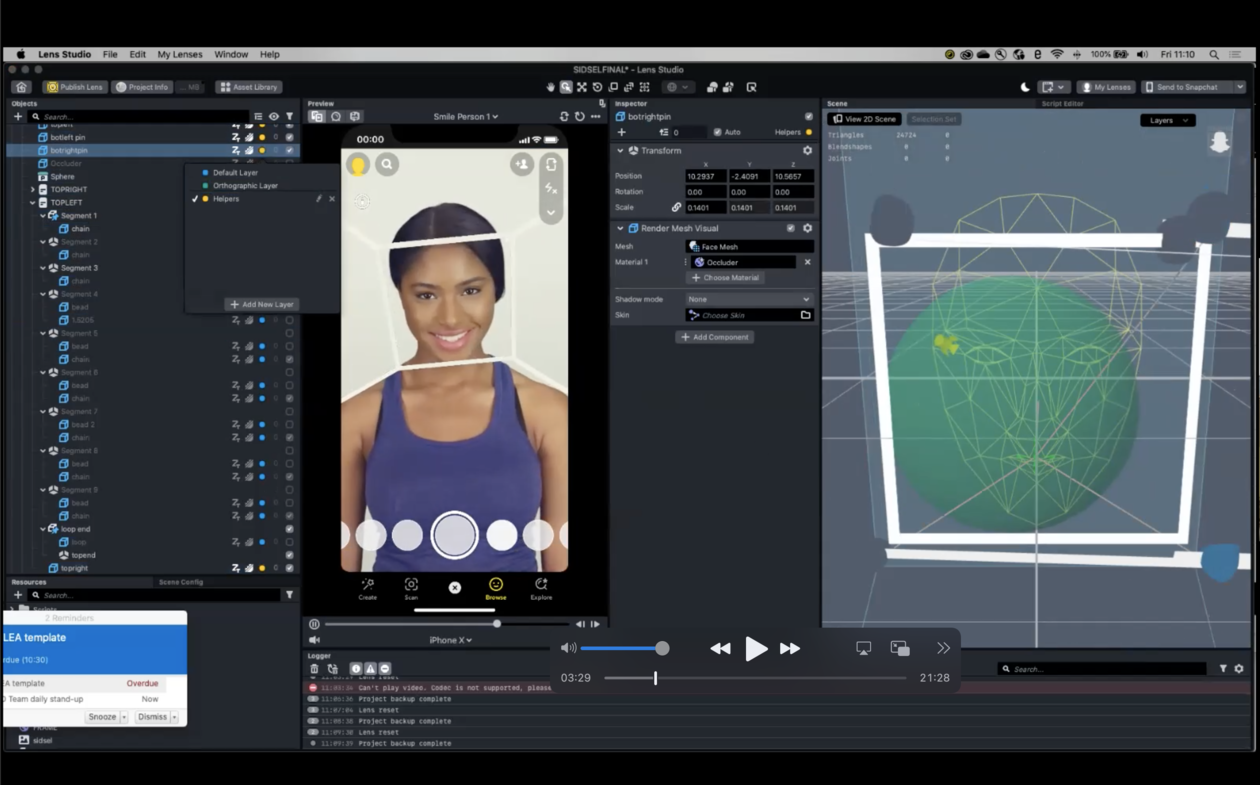This screenshot has width=1260, height=785.
Task: Click Add Component button
Action: coord(714,337)
